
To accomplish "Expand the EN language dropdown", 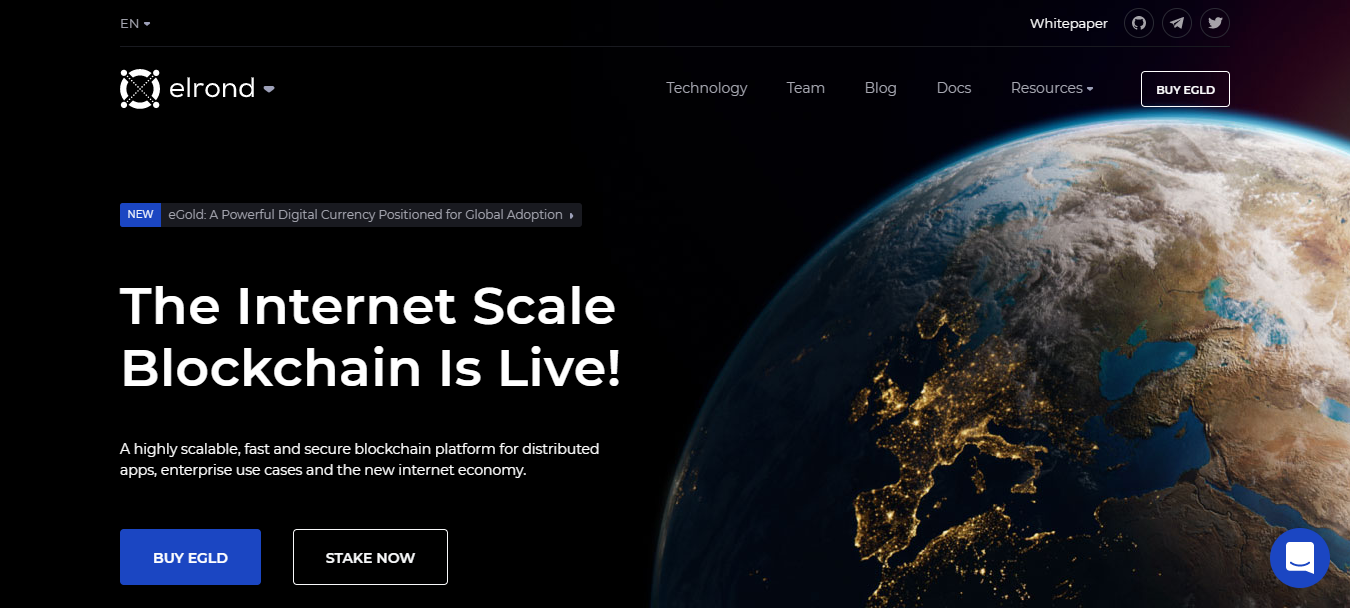I will [135, 23].
